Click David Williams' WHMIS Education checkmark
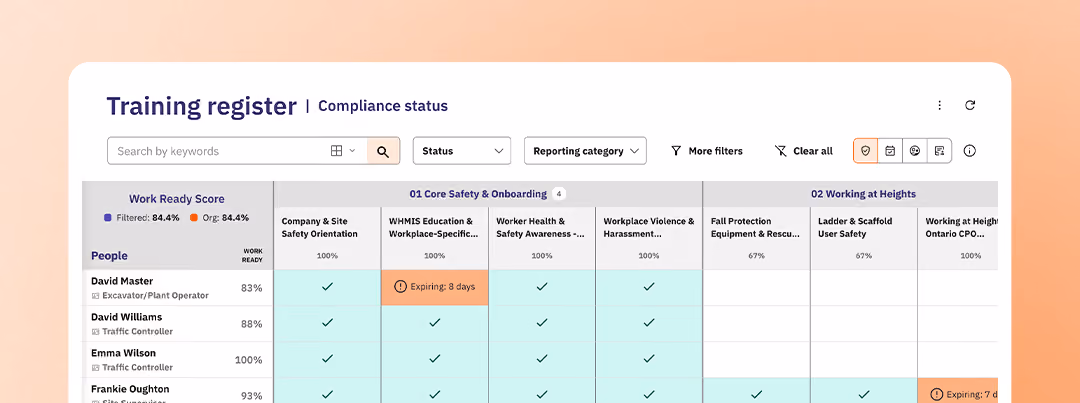Viewport: 1080px width, 403px height. [x=435, y=322]
